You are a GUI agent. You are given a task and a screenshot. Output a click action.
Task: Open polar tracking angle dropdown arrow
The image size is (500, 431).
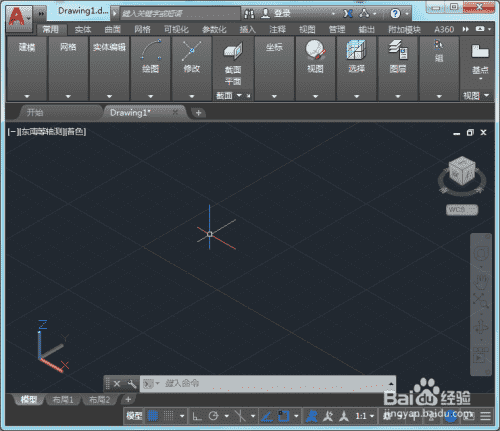(227, 416)
